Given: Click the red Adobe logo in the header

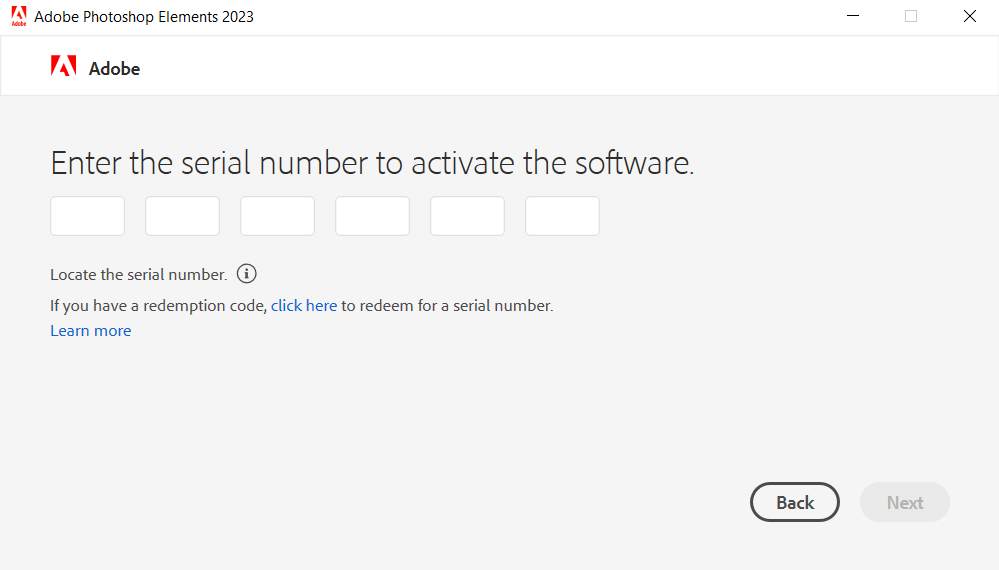Looking at the screenshot, I should [63, 67].
